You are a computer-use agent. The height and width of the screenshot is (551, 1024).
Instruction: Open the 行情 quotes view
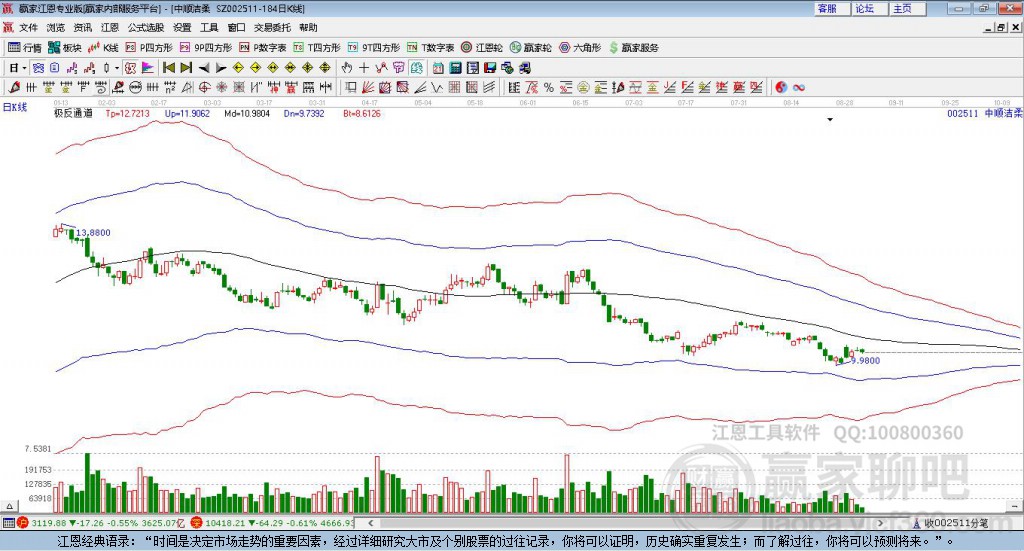point(24,48)
